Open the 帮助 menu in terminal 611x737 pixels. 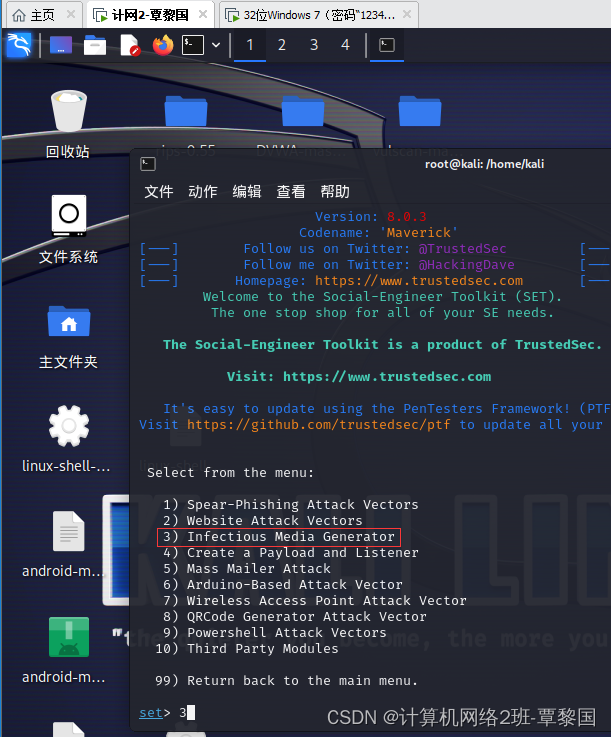pyautogui.click(x=335, y=192)
